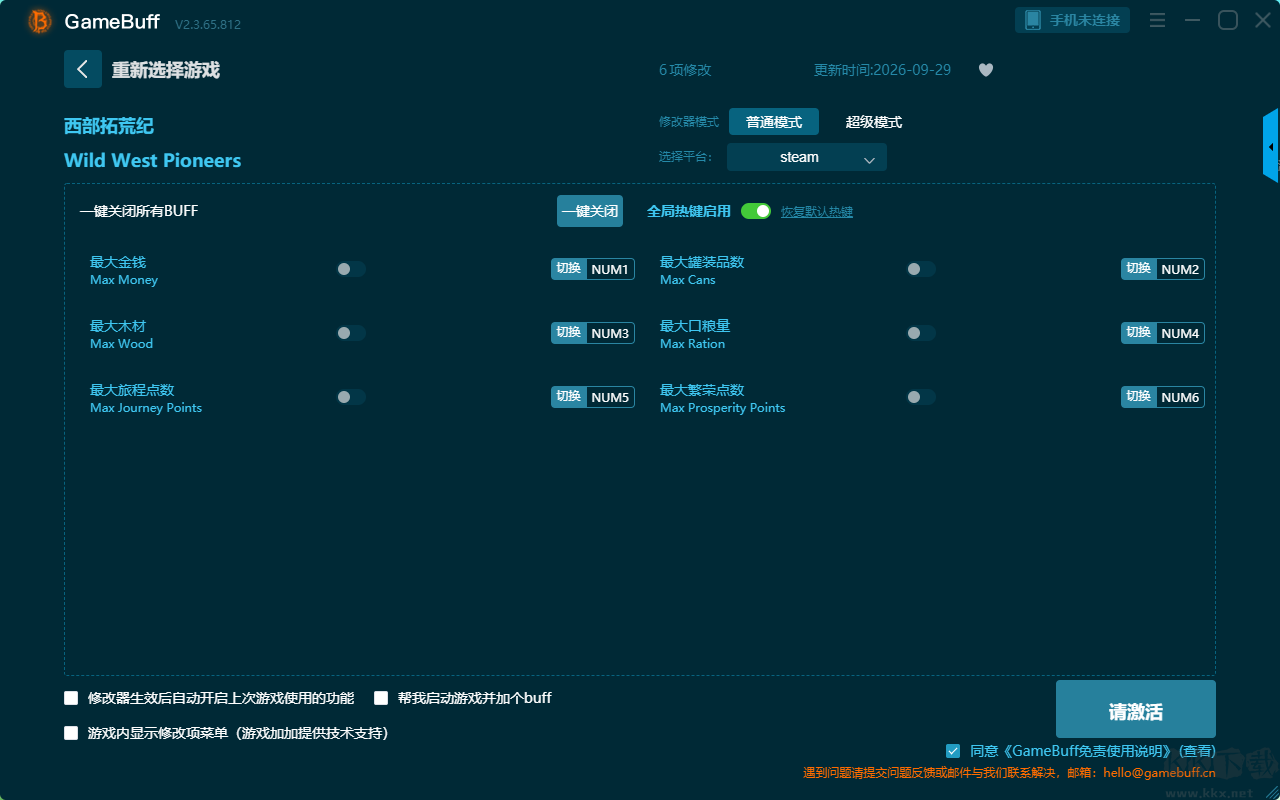Turn on Max Prosperity Points switch
1280x800 pixels.
(921, 397)
